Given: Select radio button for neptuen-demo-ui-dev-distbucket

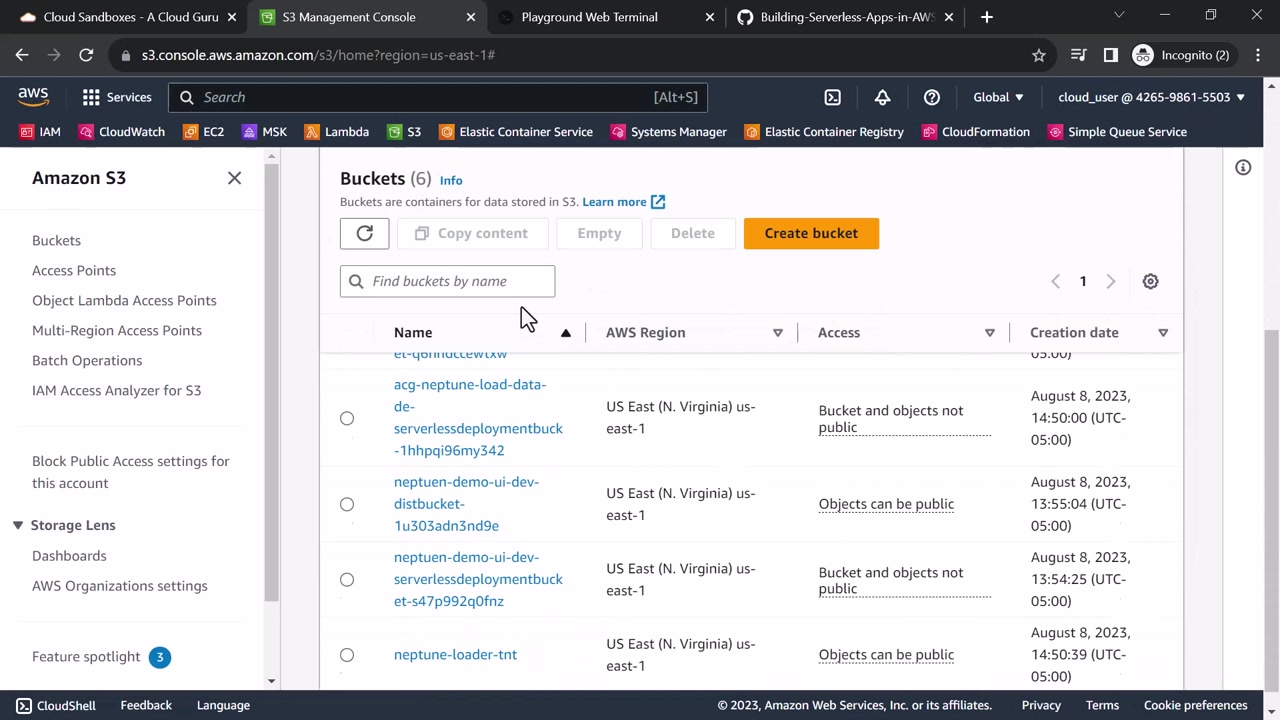Looking at the screenshot, I should (347, 504).
